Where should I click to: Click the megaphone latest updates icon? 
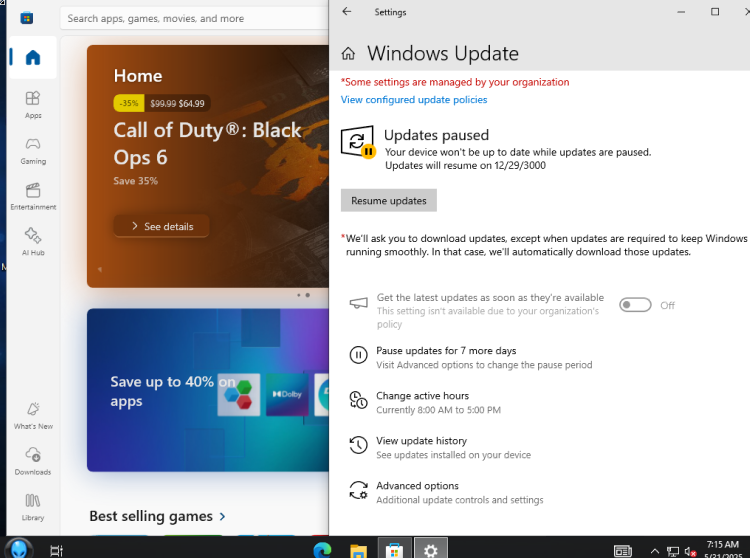[x=358, y=303]
